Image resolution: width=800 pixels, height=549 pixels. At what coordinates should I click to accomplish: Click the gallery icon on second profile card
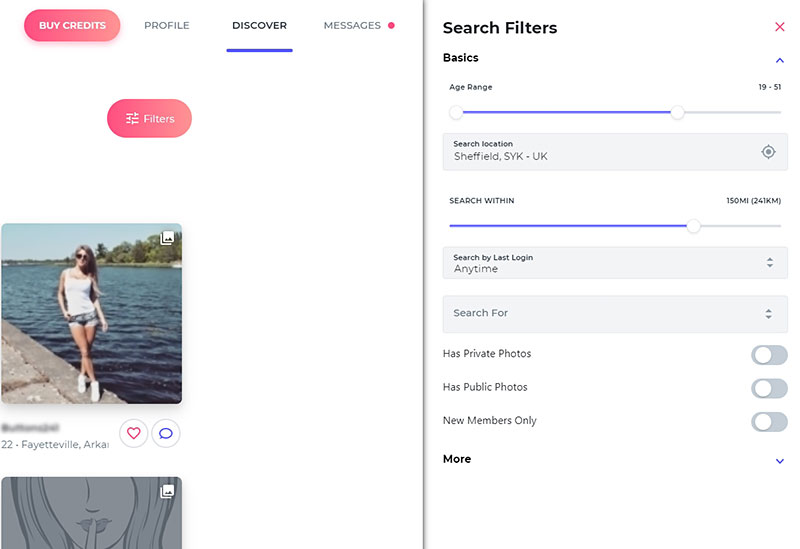(167, 491)
